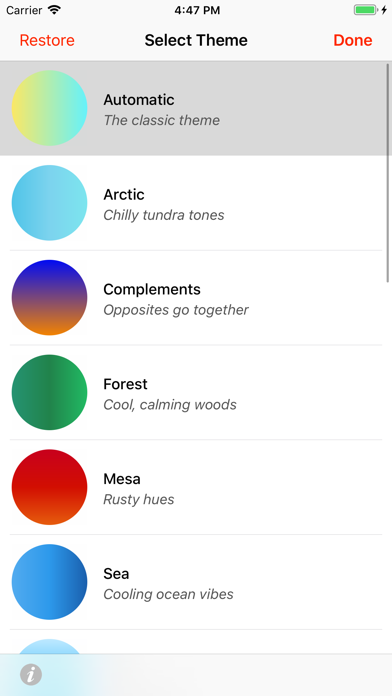Image resolution: width=392 pixels, height=696 pixels.
Task: Choose the Arctic theme swatch
Action: 49,203
